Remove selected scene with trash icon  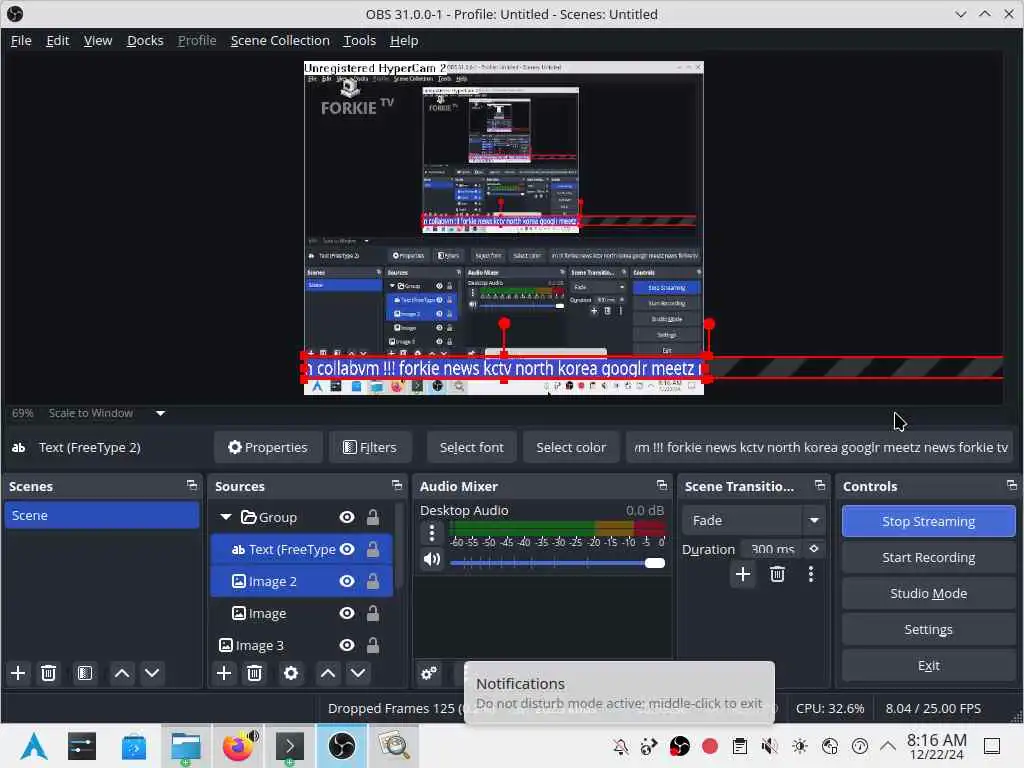(48, 673)
